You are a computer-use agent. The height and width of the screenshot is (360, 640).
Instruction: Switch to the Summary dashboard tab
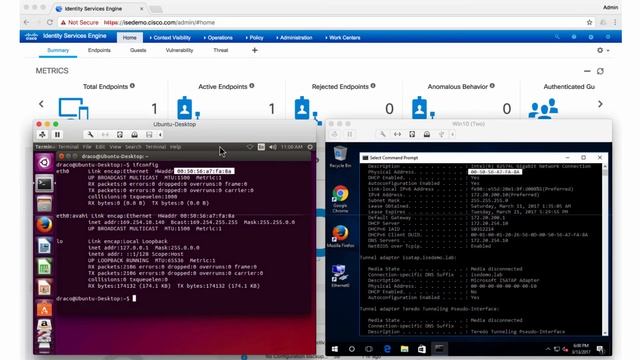pyautogui.click(x=58, y=50)
